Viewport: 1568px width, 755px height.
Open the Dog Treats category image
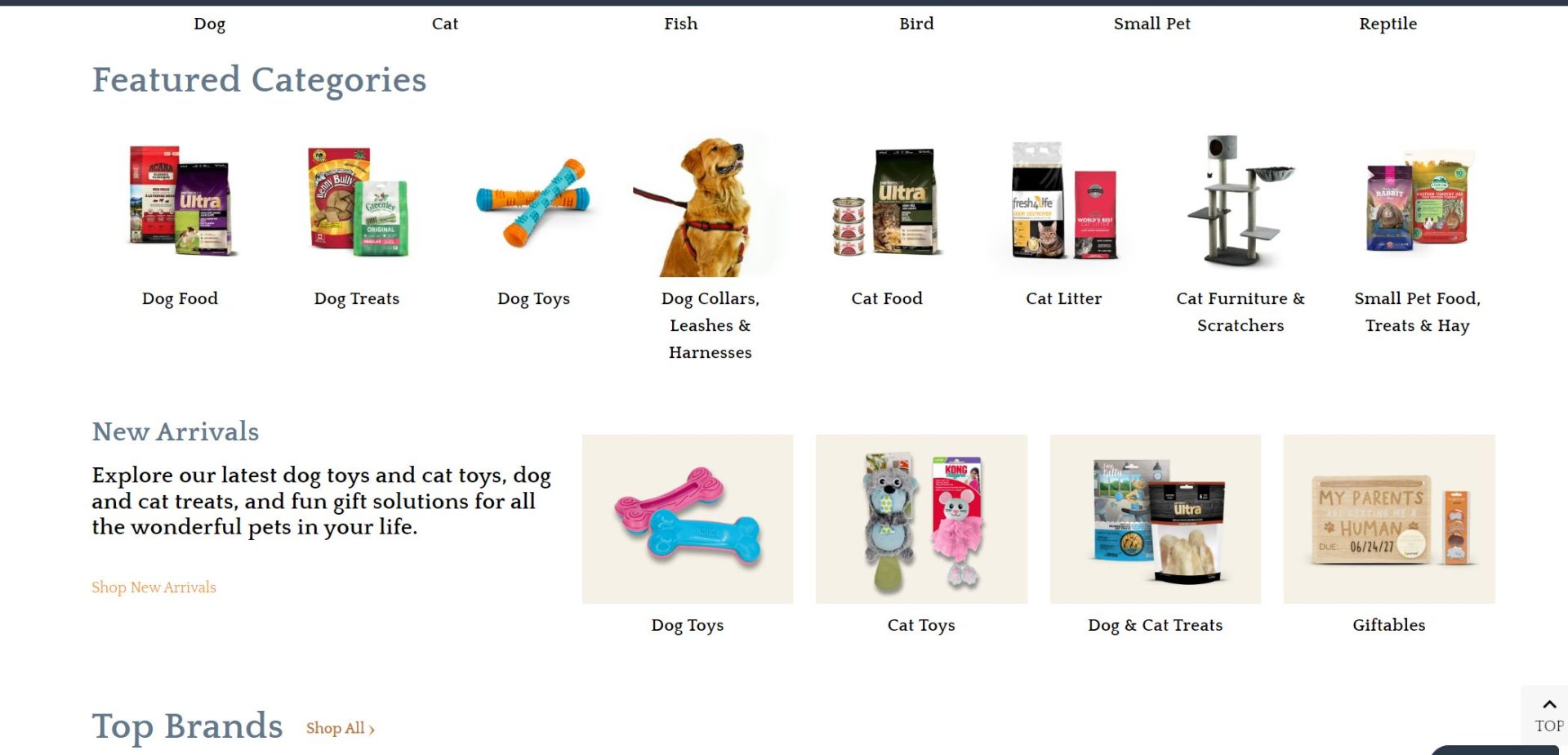(x=357, y=203)
